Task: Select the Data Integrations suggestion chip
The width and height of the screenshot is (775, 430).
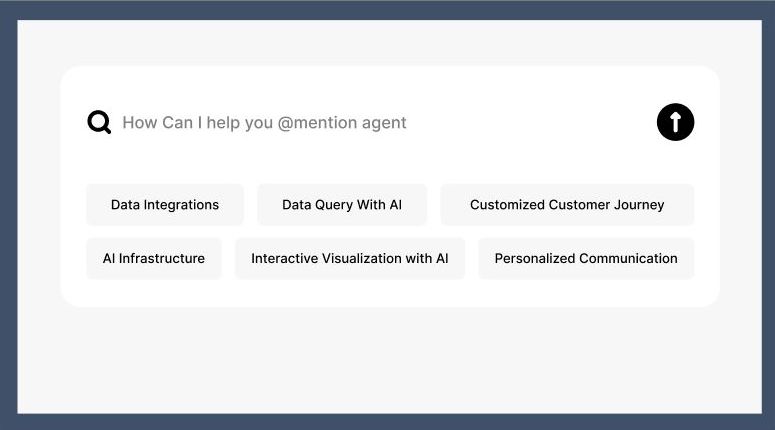Action: 165,205
